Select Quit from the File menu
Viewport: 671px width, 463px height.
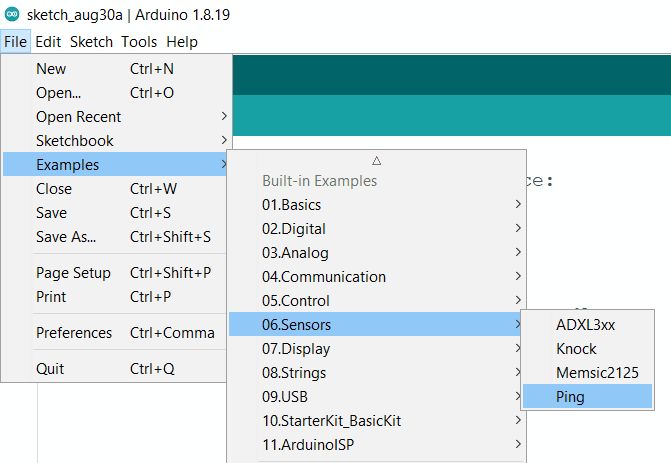50,369
